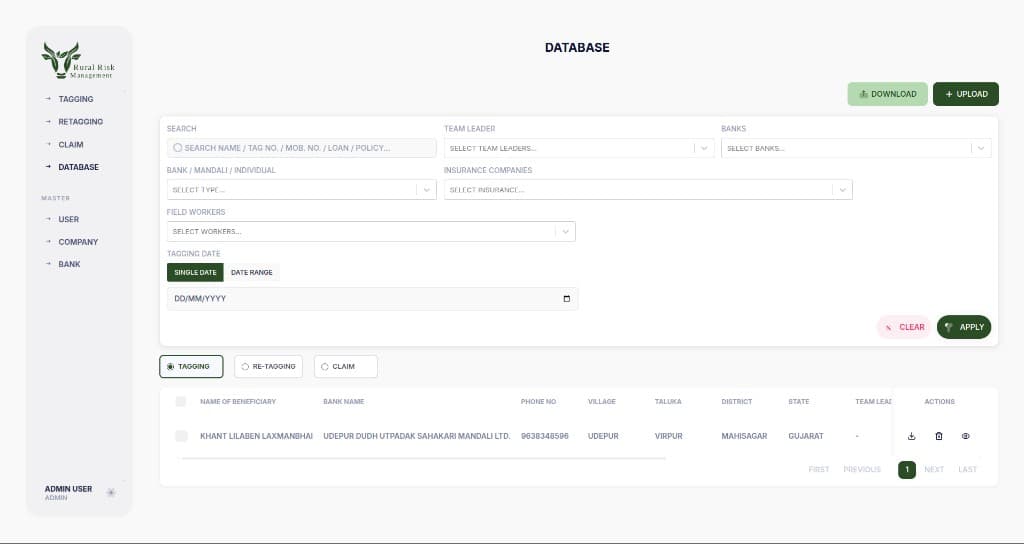Apply the selected filters
The height and width of the screenshot is (544, 1024).
point(964,327)
